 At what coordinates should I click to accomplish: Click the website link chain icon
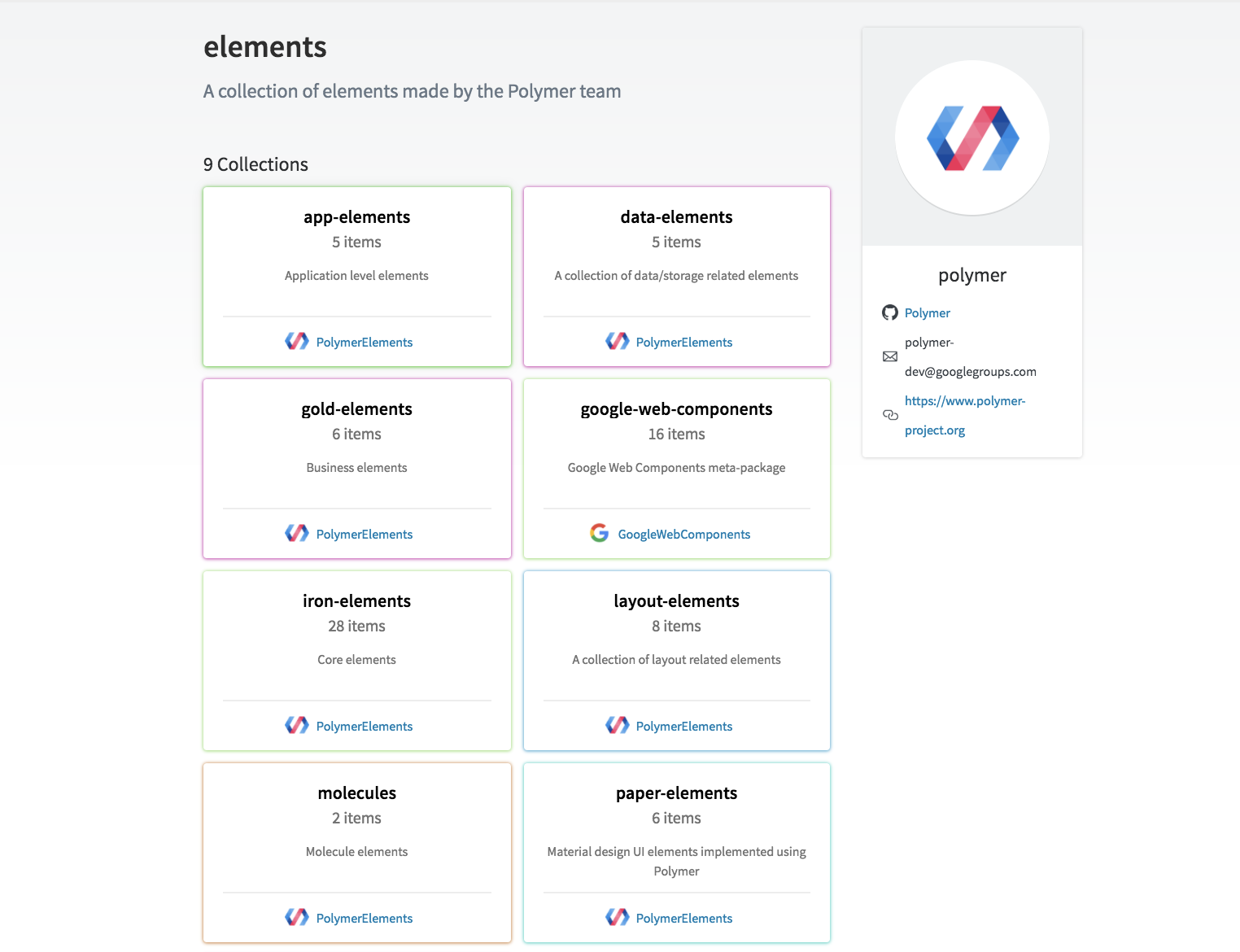click(x=890, y=415)
